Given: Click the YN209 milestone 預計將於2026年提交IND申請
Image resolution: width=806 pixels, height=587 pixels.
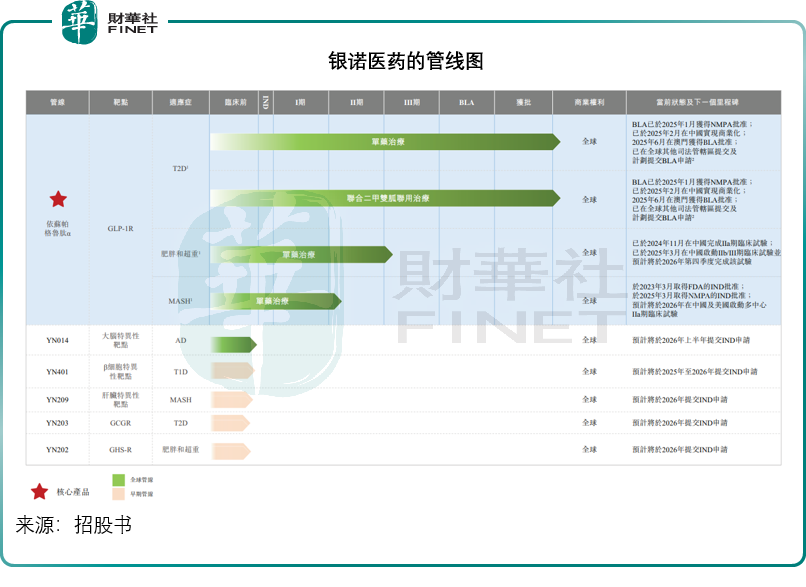Looking at the screenshot, I should tap(680, 399).
